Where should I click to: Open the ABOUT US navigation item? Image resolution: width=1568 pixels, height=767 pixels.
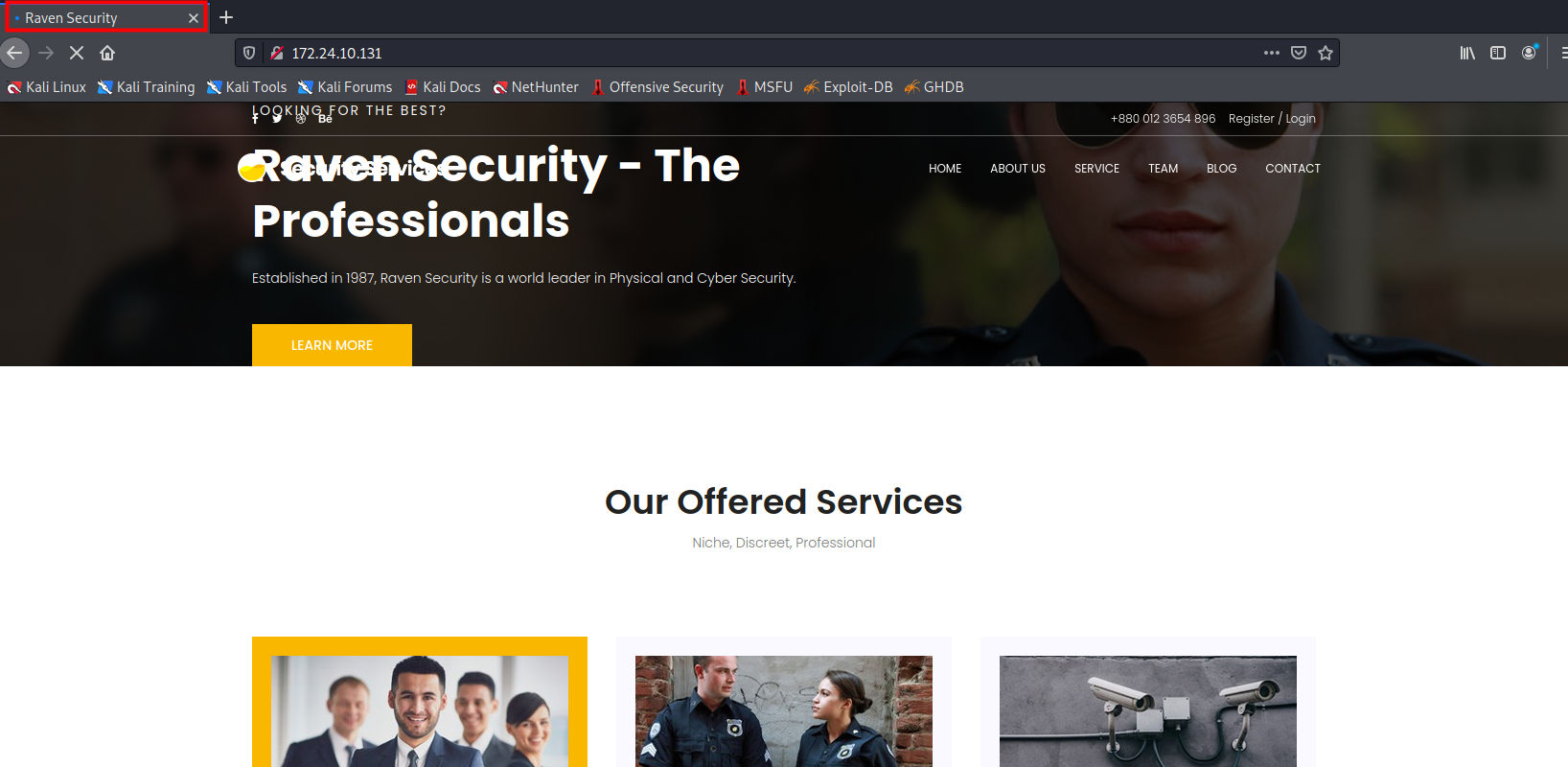pyautogui.click(x=1018, y=169)
